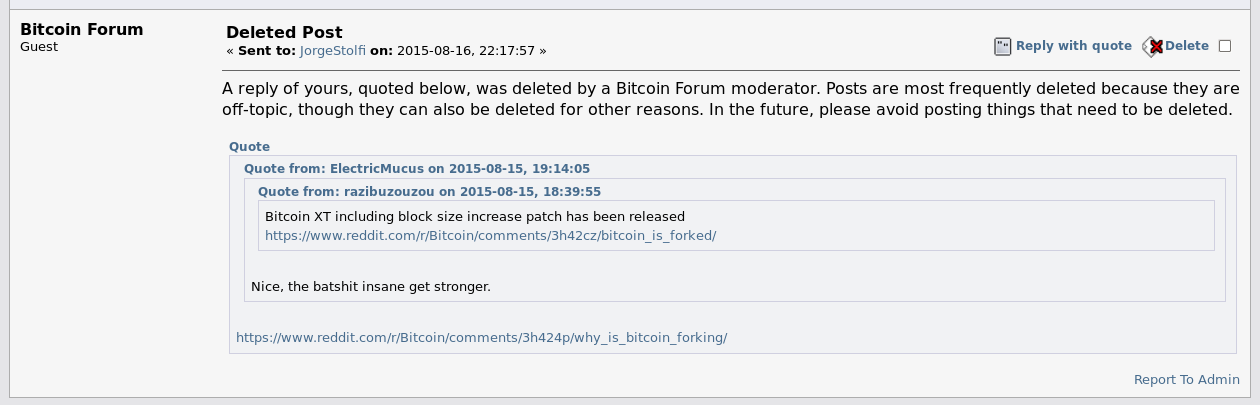
Task: Open JorgeStolfi's profile link
Action: pos(333,50)
